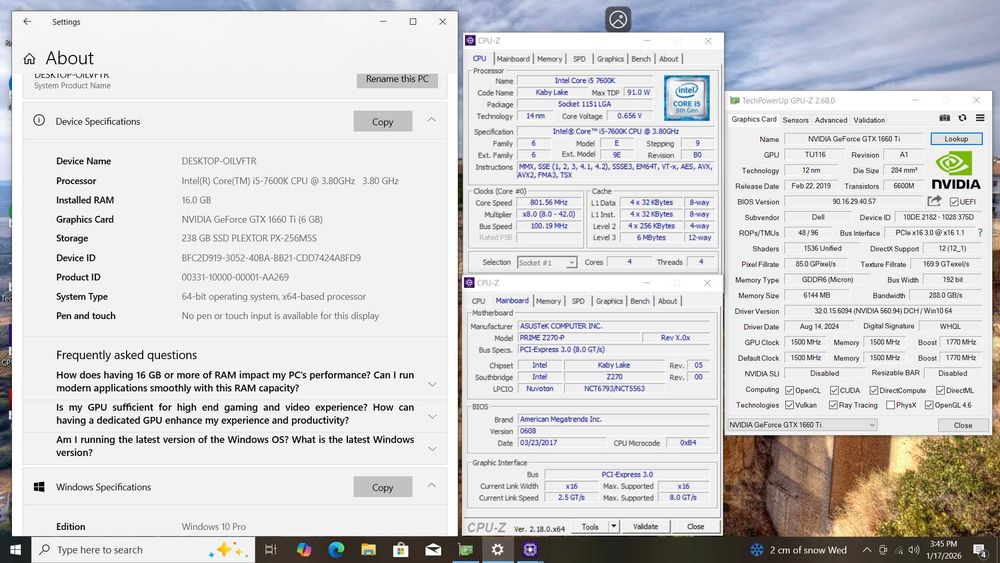
Task: Open the notification center icon
Action: point(980,550)
